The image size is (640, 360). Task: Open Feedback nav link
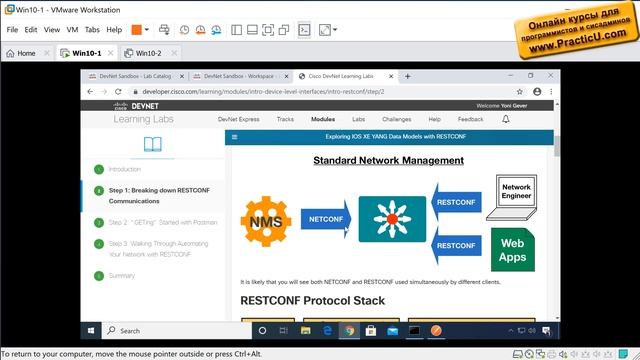[470, 119]
